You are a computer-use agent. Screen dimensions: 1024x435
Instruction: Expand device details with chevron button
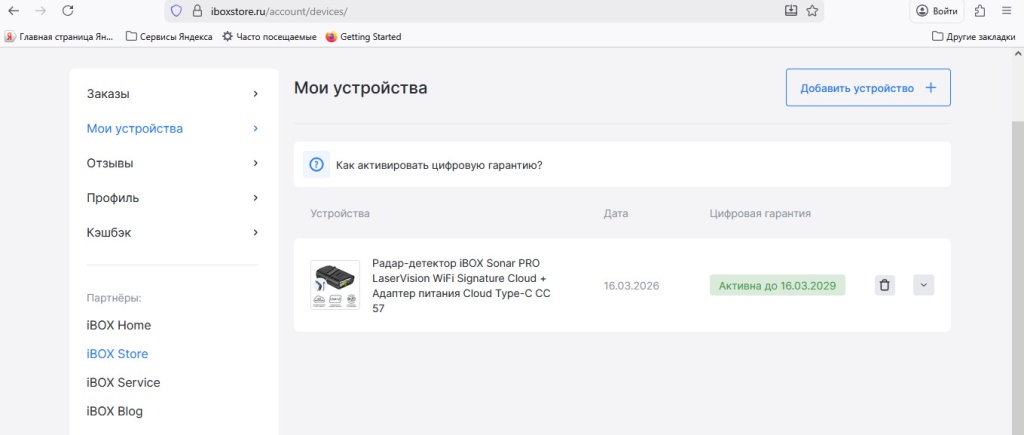click(923, 285)
